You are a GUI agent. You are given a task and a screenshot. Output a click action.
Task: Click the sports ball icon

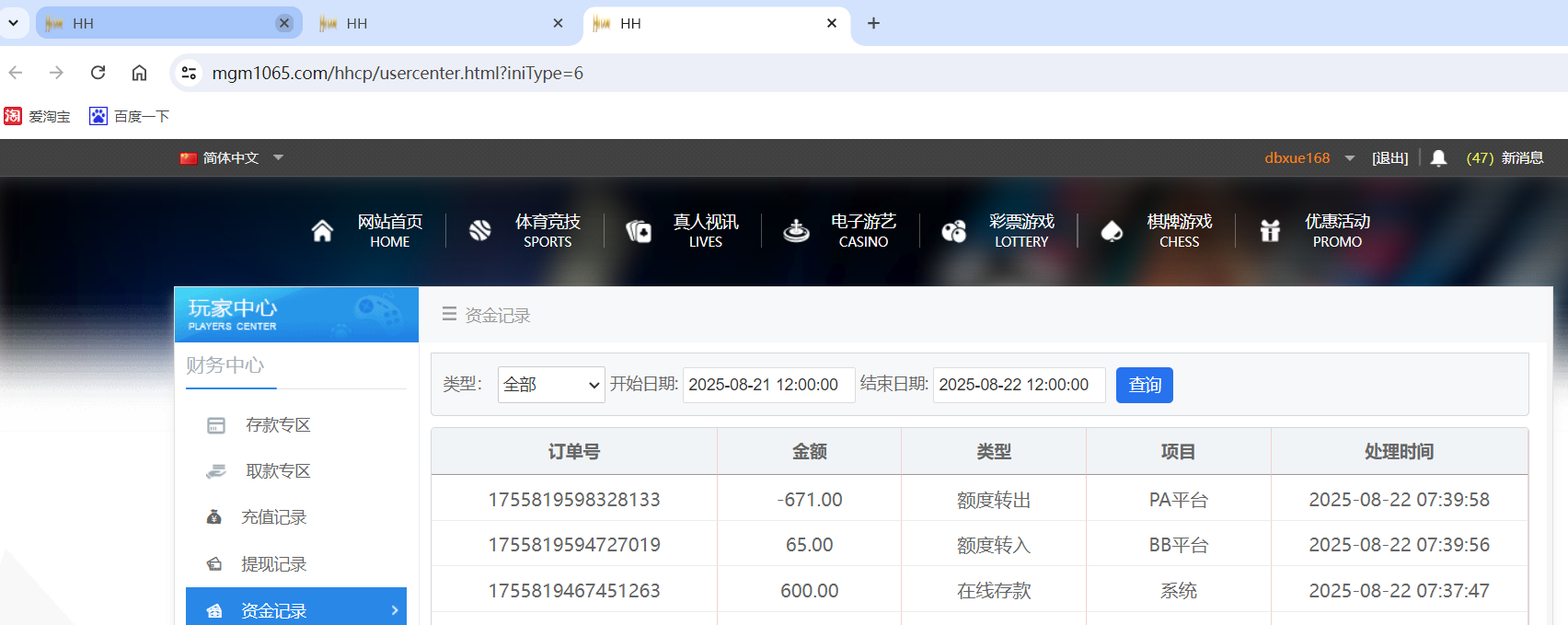pos(480,231)
